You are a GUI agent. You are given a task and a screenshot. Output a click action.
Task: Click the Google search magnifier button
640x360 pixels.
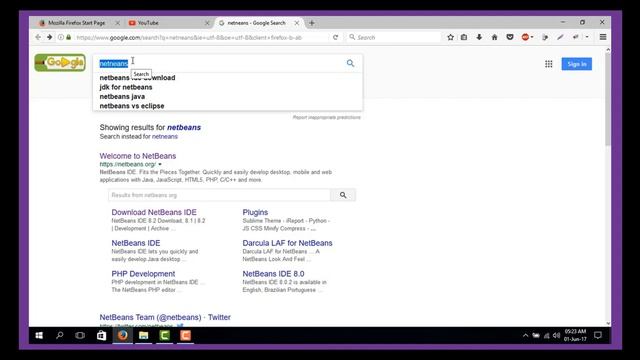(350, 63)
